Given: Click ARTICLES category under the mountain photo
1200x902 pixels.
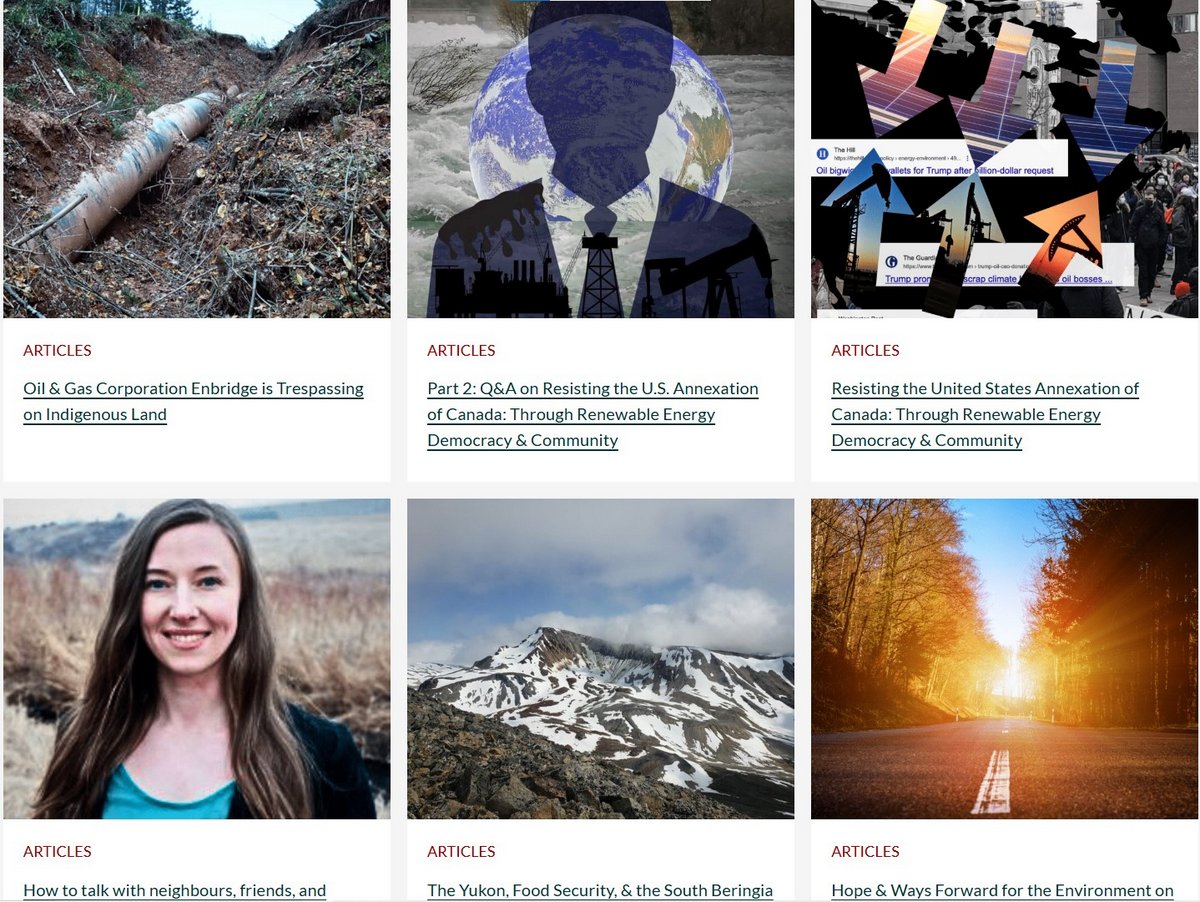Looking at the screenshot, I should (x=461, y=851).
